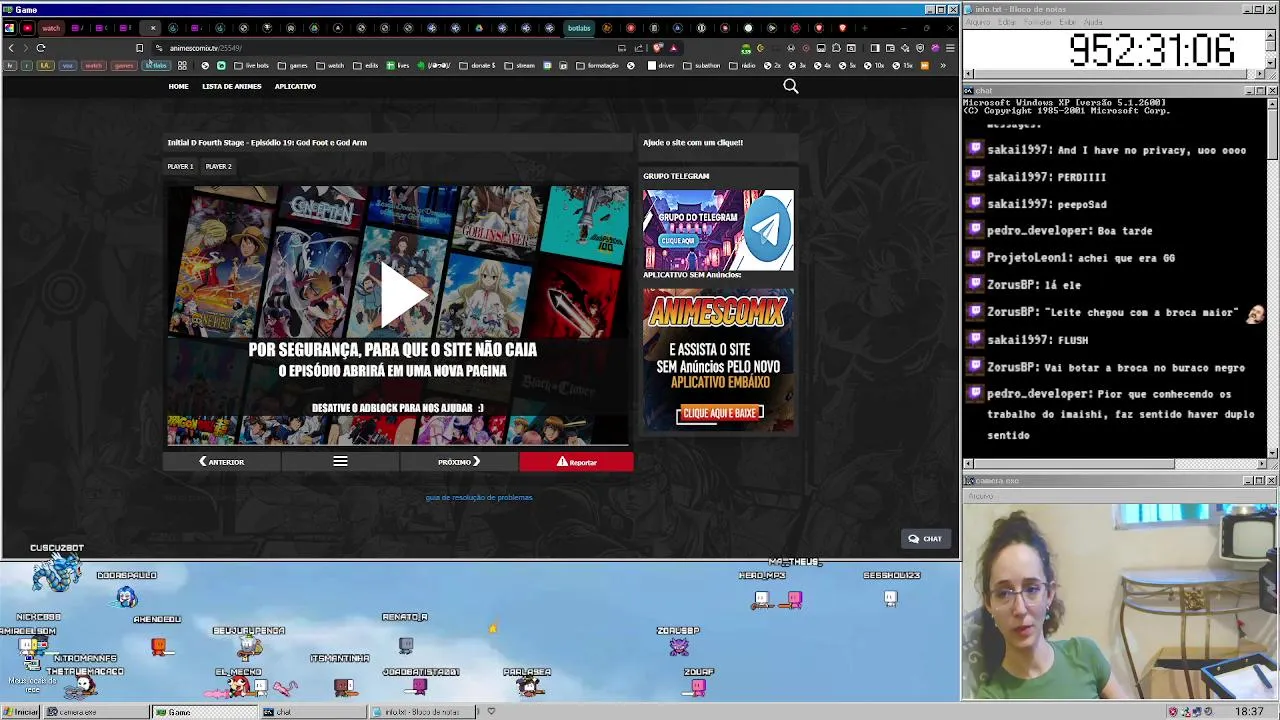The image size is (1280, 720).
Task: Open the site information icon in the address bar
Action: pyautogui.click(x=159, y=48)
